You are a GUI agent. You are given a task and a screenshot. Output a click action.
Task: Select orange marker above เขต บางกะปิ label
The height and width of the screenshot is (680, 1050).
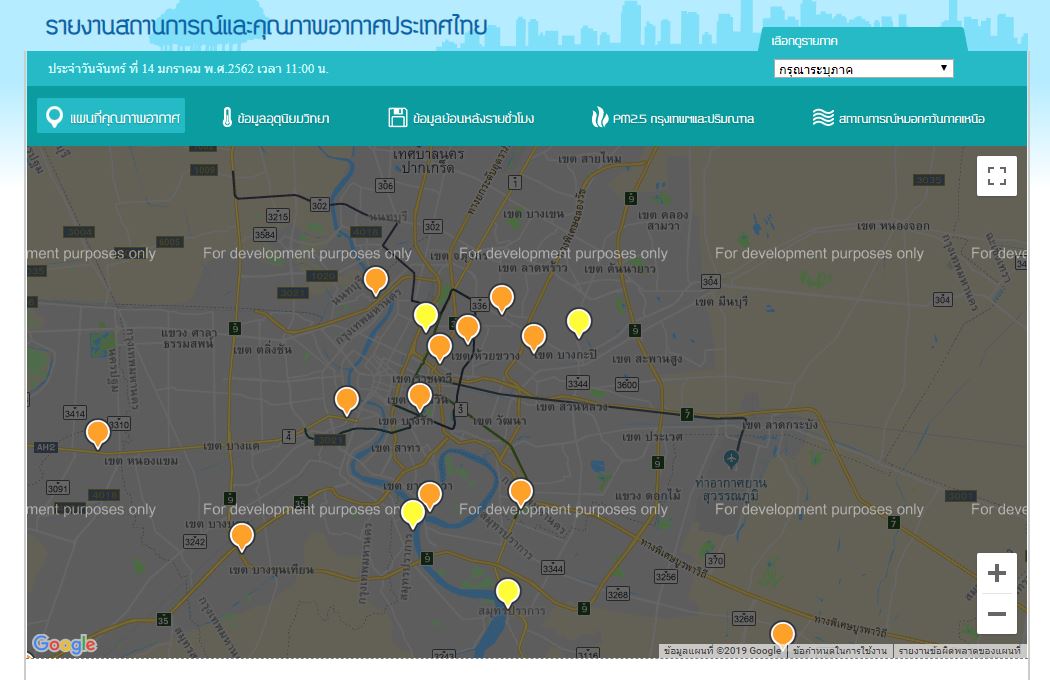point(534,338)
